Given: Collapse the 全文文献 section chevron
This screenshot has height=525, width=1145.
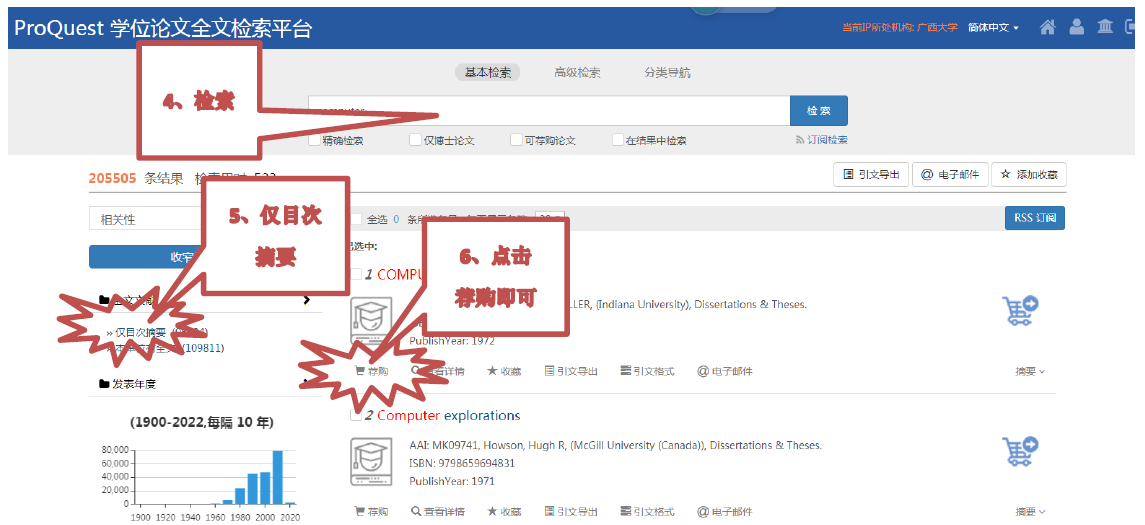Looking at the screenshot, I should click(307, 299).
